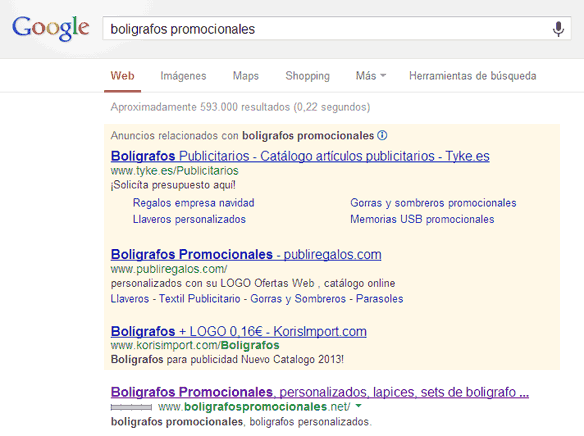Click the Llaveros link under publiregalos
The height and width of the screenshot is (436, 584).
tap(130, 299)
